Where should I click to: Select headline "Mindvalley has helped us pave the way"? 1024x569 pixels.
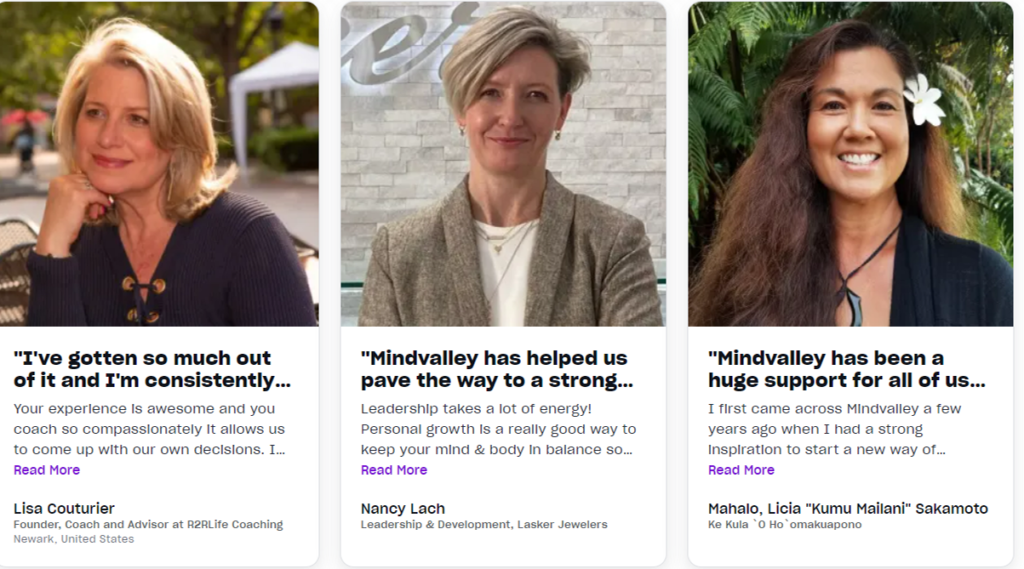497,369
